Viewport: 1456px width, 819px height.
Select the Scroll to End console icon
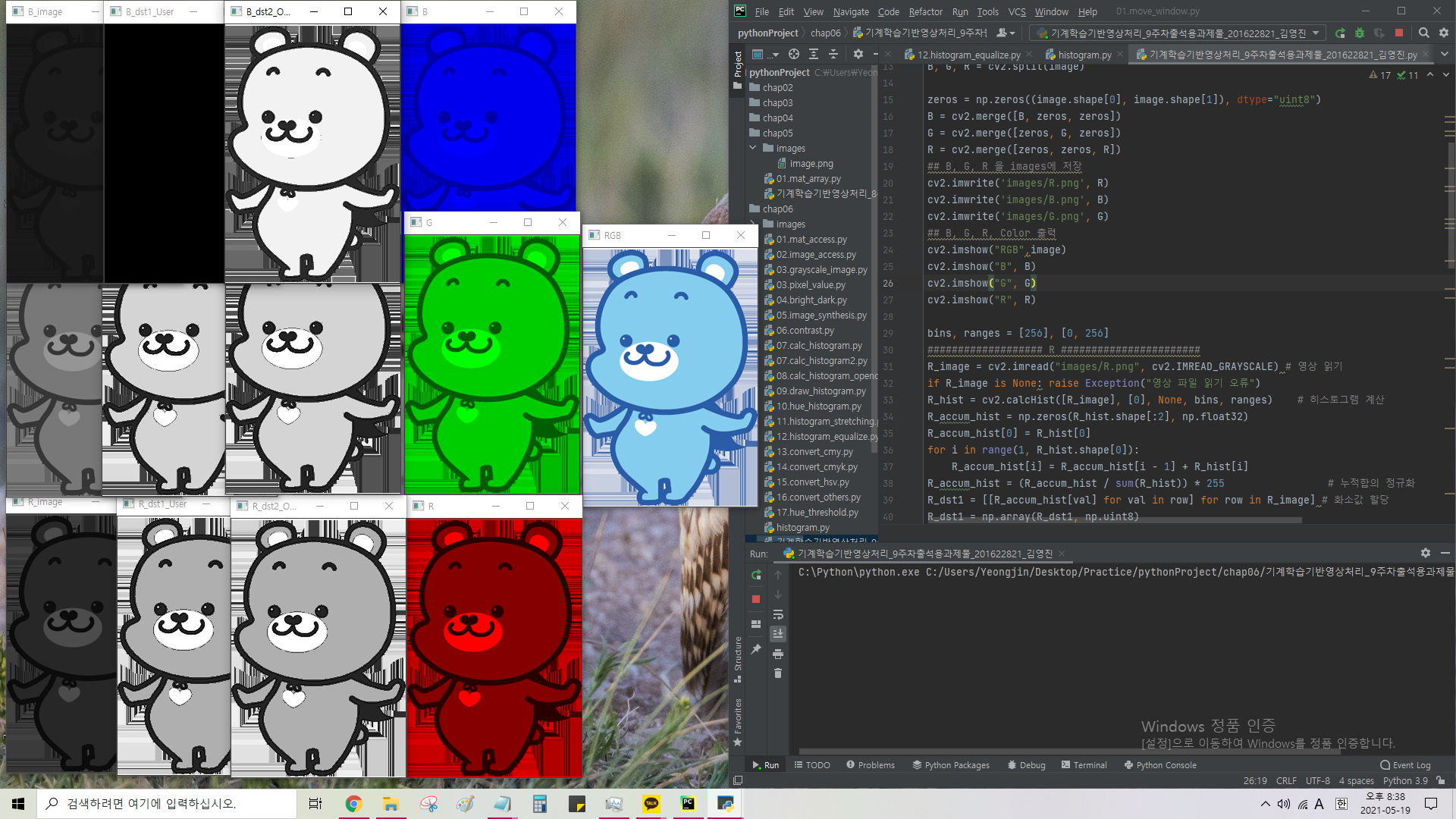(x=777, y=633)
